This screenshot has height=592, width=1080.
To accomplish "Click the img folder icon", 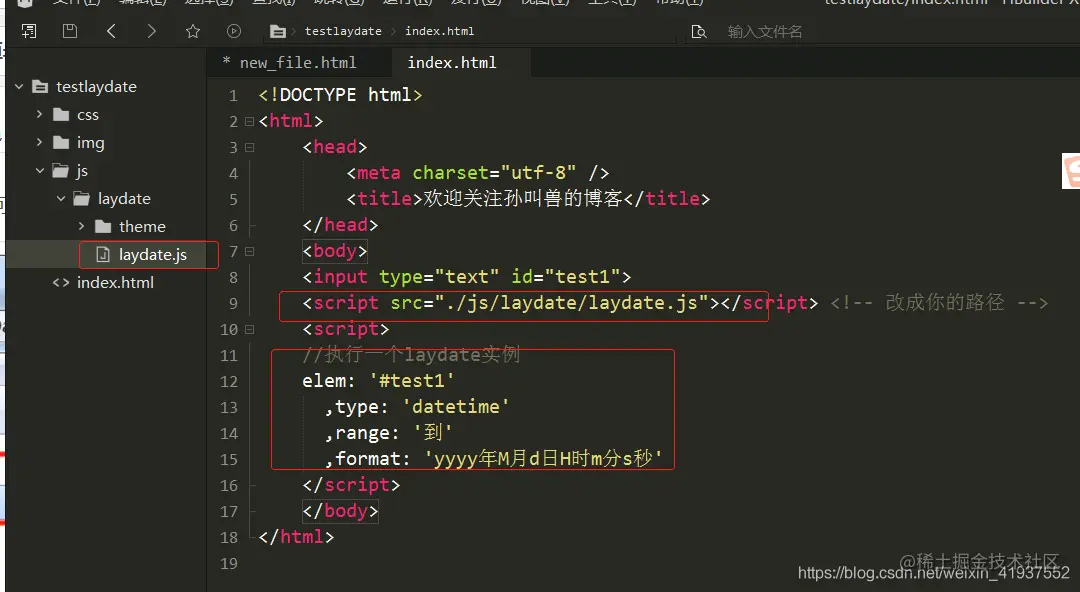I will [x=61, y=143].
